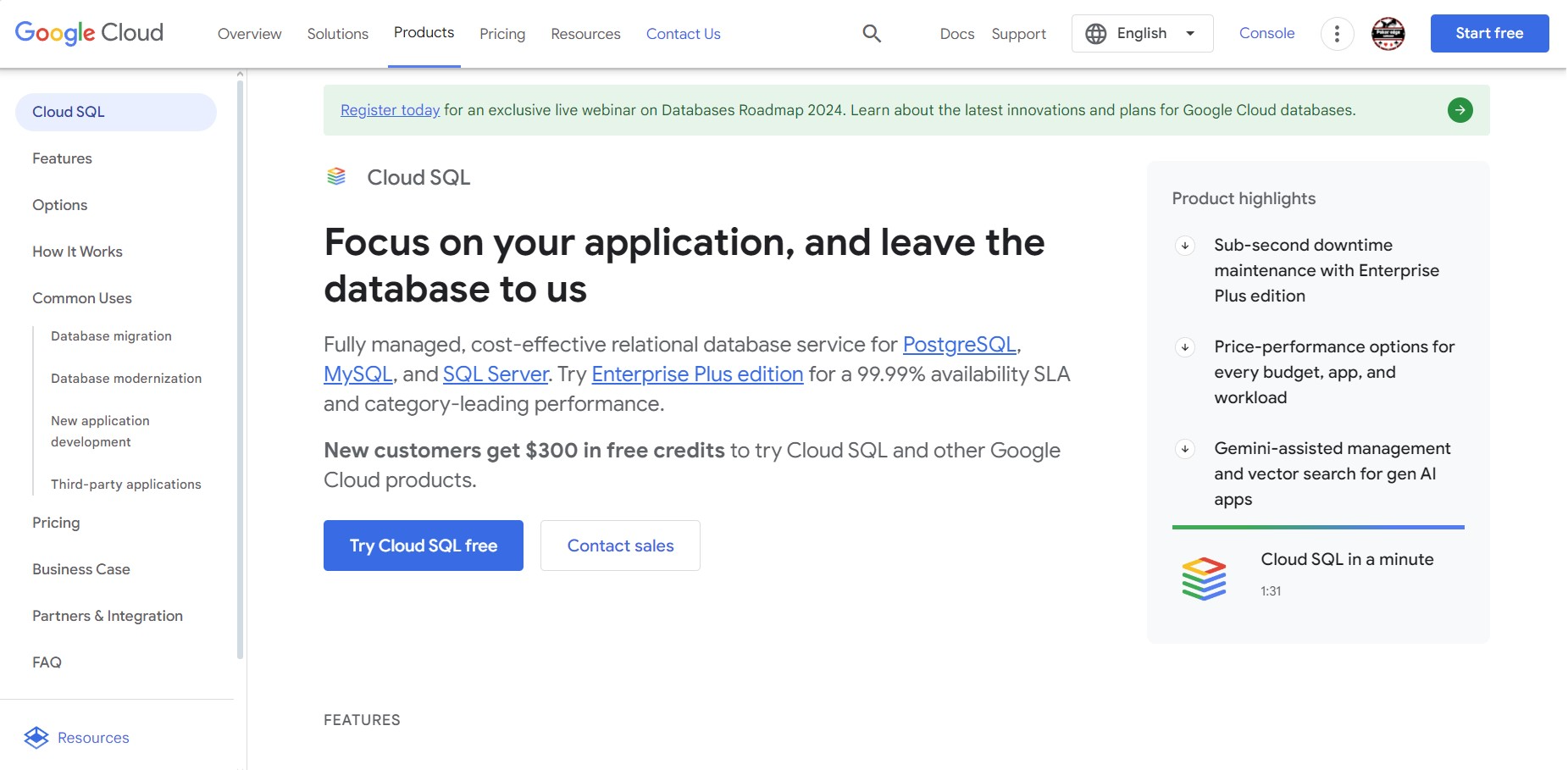
Task: Click the Contact sales button
Action: [x=620, y=546]
